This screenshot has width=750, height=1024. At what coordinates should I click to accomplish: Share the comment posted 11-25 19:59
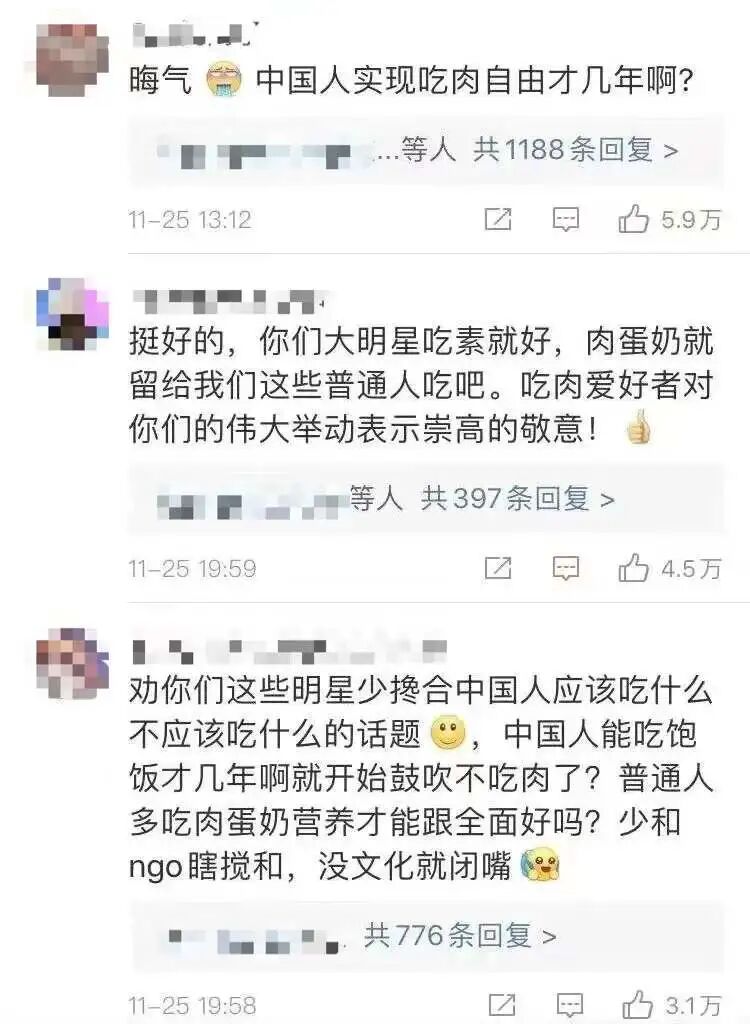(498, 568)
